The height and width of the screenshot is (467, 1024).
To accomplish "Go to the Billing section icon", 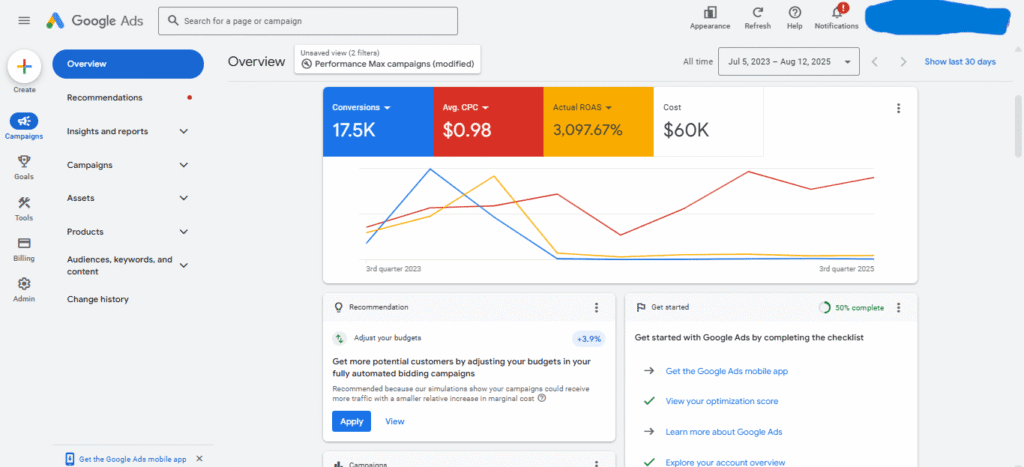I will click(24, 243).
